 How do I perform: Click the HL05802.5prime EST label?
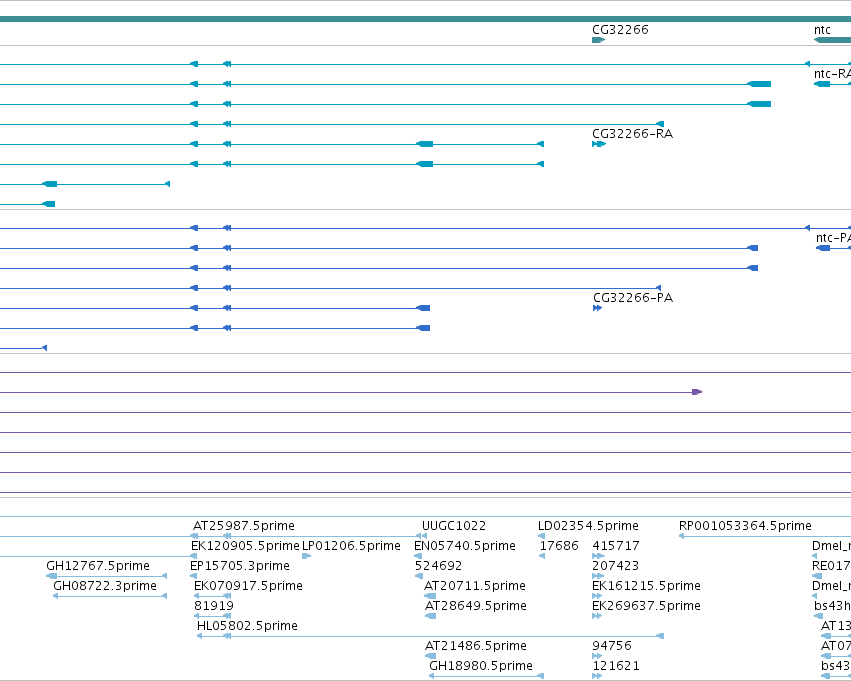247,626
